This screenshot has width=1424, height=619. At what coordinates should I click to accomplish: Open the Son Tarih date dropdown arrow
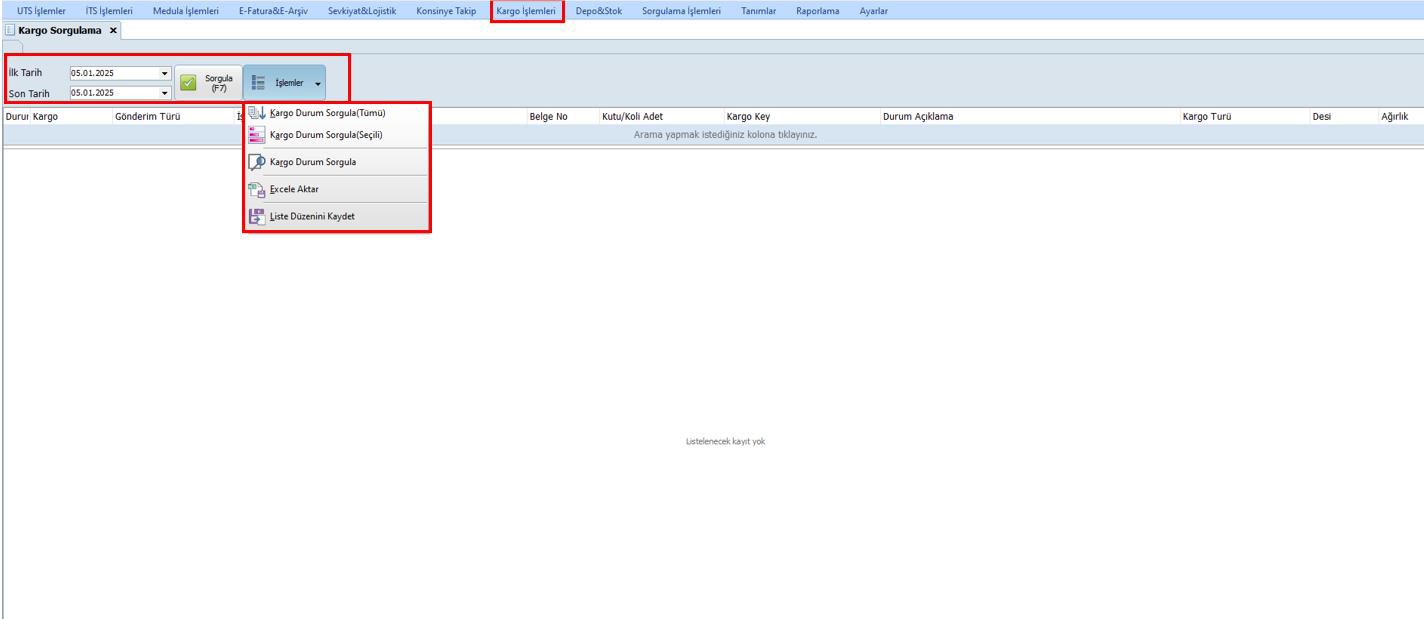point(164,93)
